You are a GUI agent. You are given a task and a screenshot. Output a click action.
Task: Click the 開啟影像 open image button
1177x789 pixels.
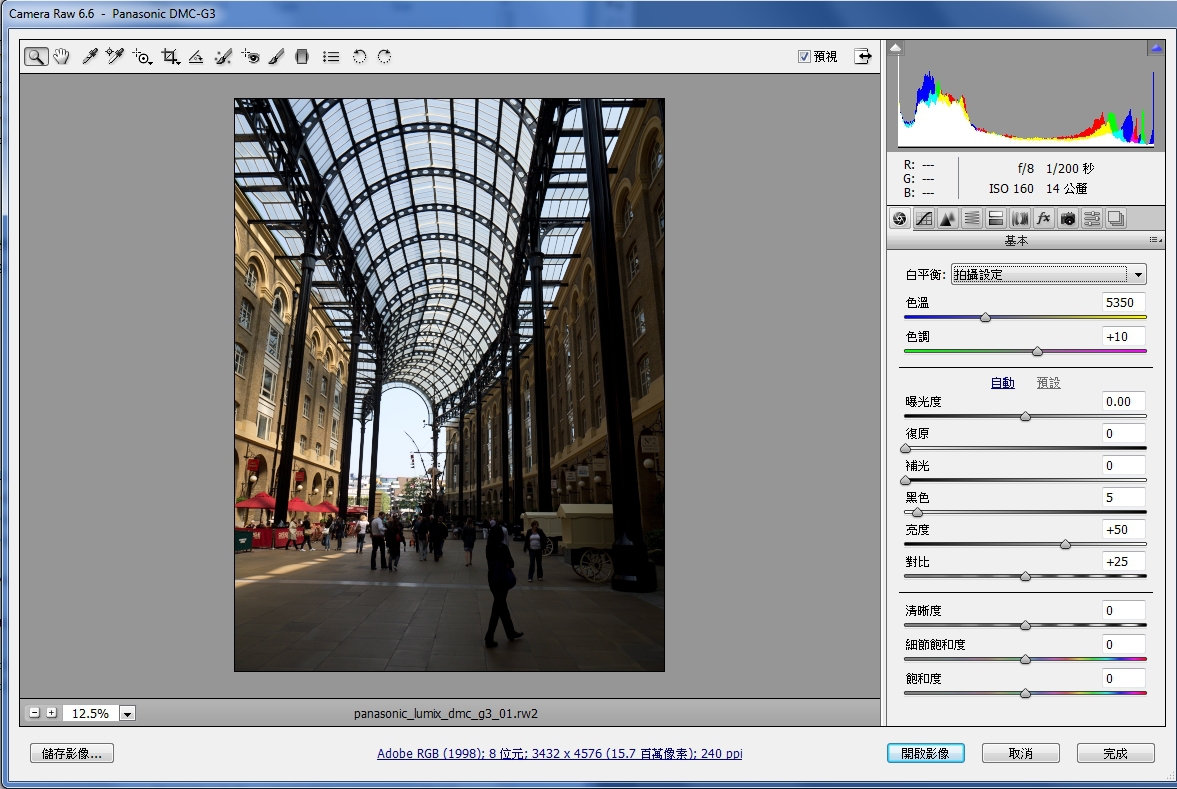pos(925,753)
